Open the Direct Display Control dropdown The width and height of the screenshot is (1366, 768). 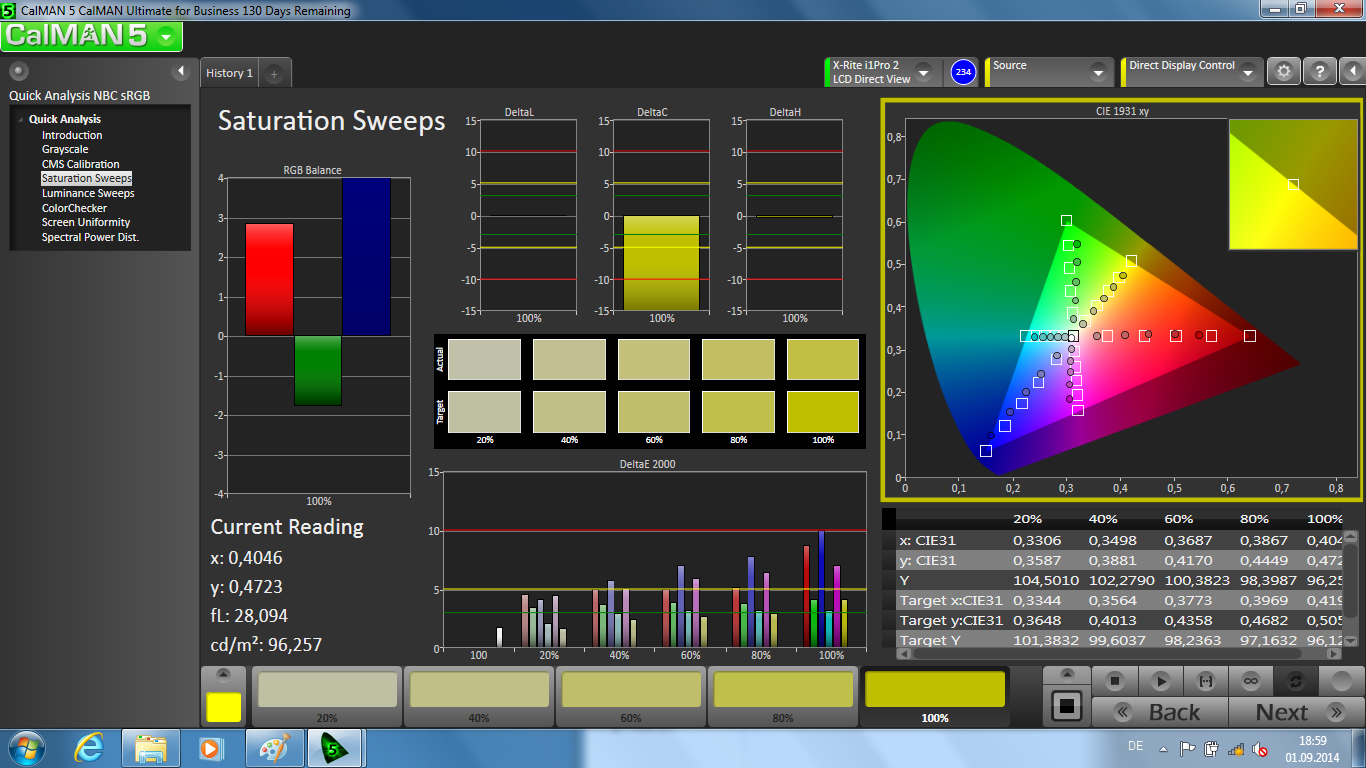(1247, 72)
